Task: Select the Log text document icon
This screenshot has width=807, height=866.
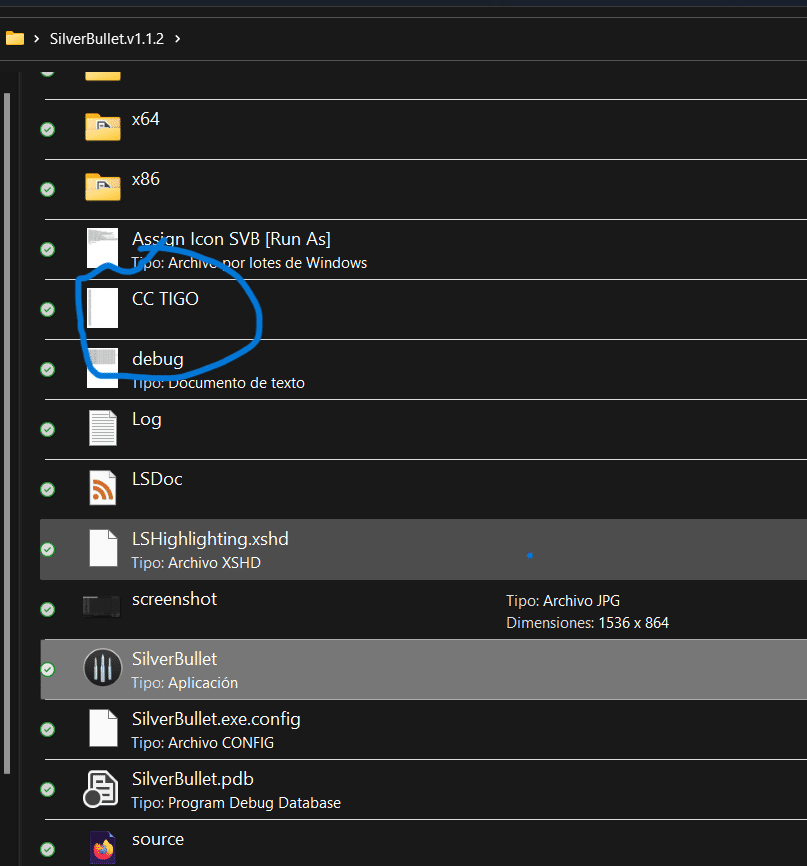Action: (x=103, y=427)
